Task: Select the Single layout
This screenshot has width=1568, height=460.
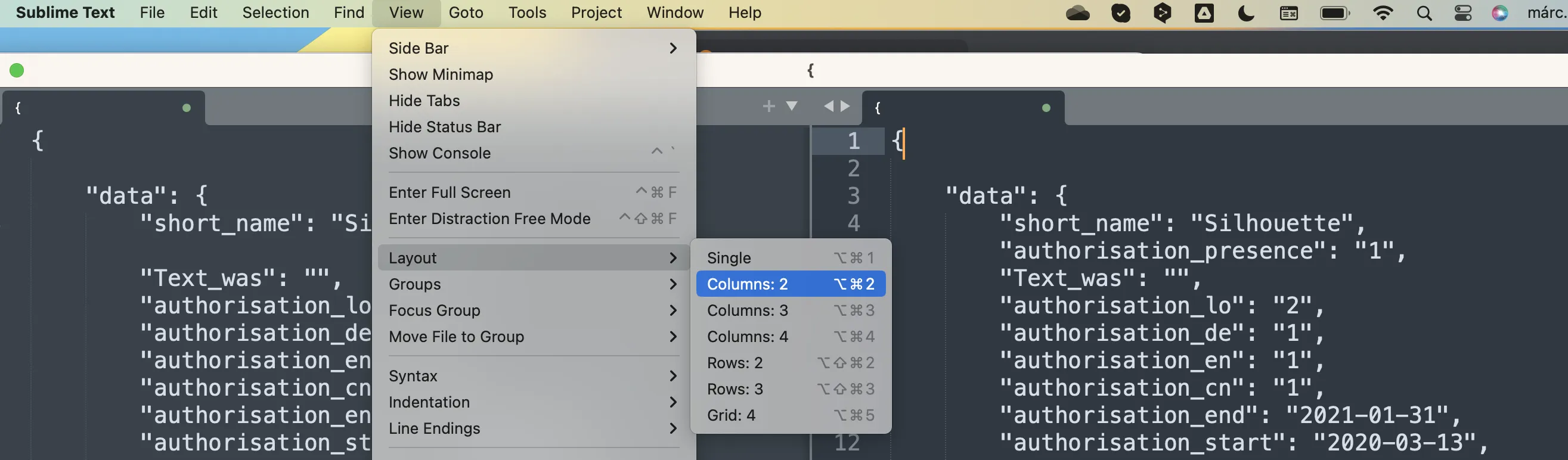Action: point(791,258)
